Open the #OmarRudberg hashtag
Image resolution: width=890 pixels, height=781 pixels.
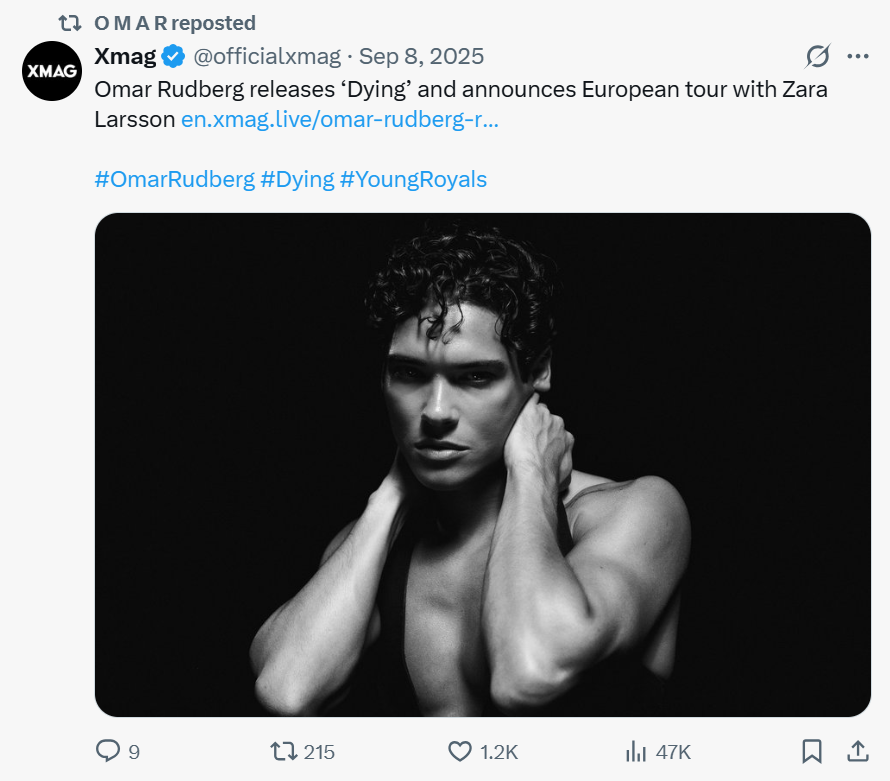(173, 179)
